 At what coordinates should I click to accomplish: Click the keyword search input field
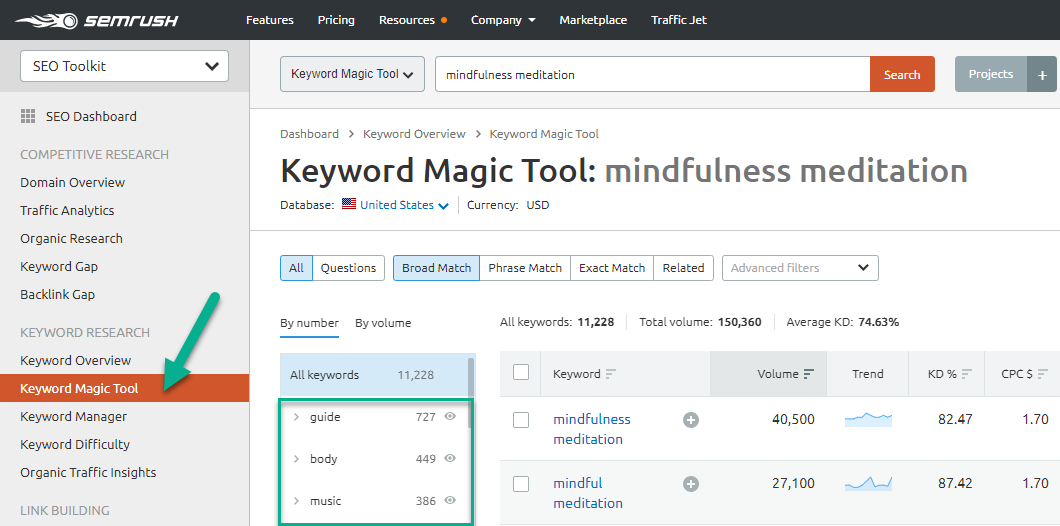652,74
